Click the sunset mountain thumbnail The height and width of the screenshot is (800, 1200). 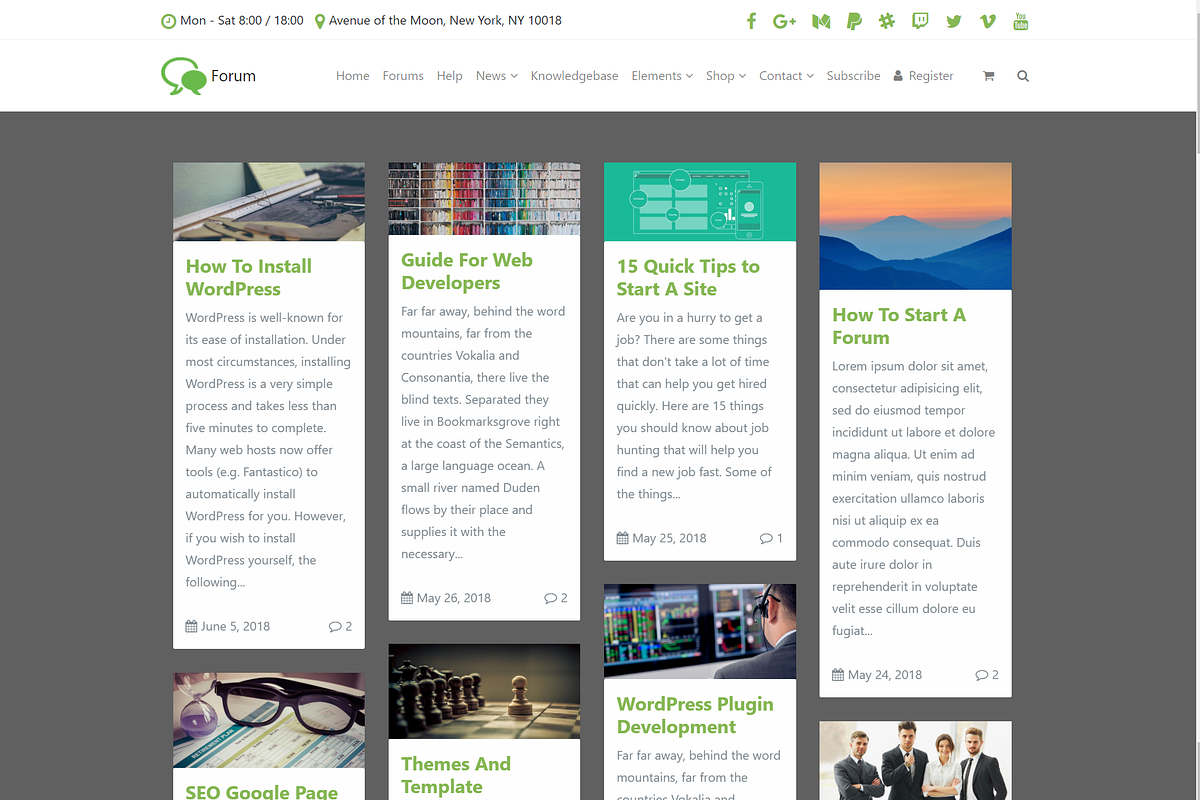coord(915,226)
